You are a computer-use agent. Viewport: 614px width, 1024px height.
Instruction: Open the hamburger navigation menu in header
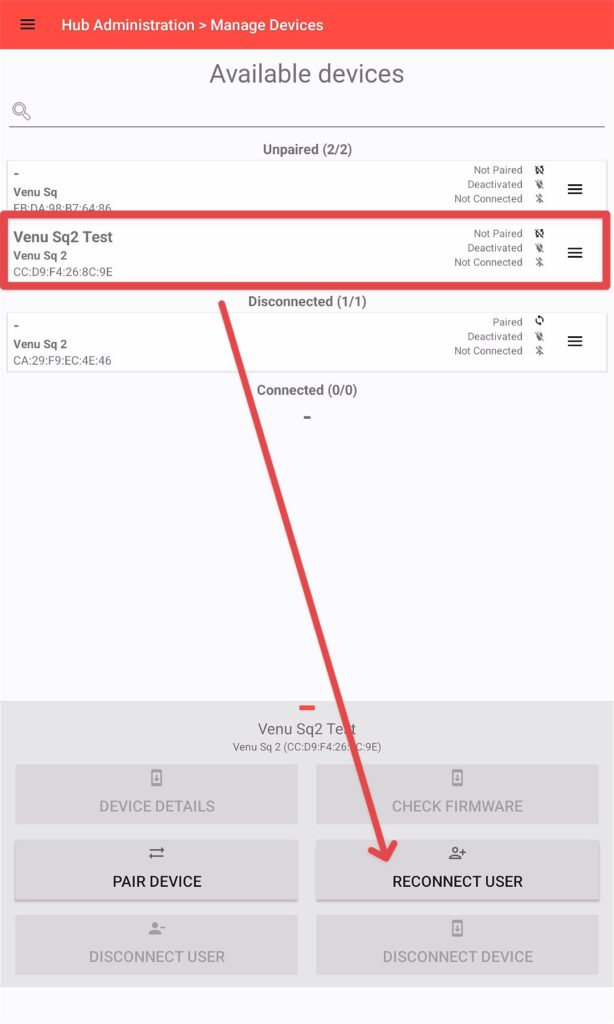click(27, 25)
